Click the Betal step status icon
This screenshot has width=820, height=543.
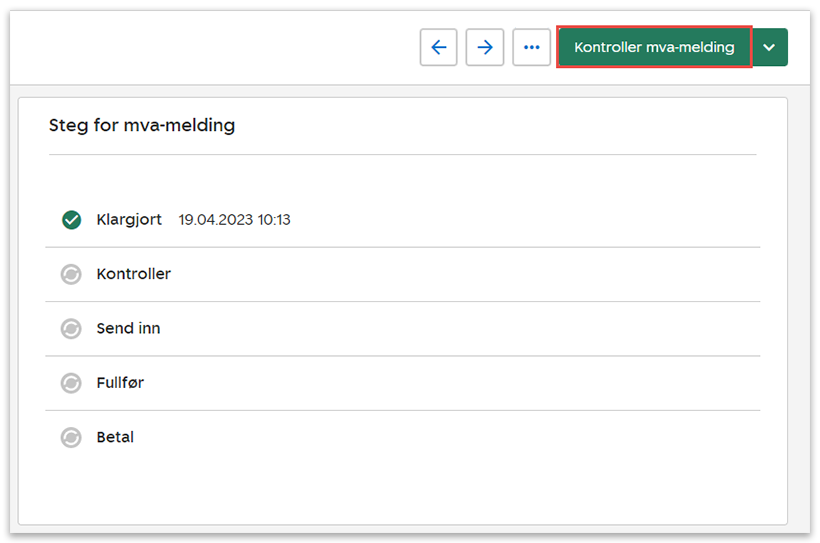click(71, 437)
